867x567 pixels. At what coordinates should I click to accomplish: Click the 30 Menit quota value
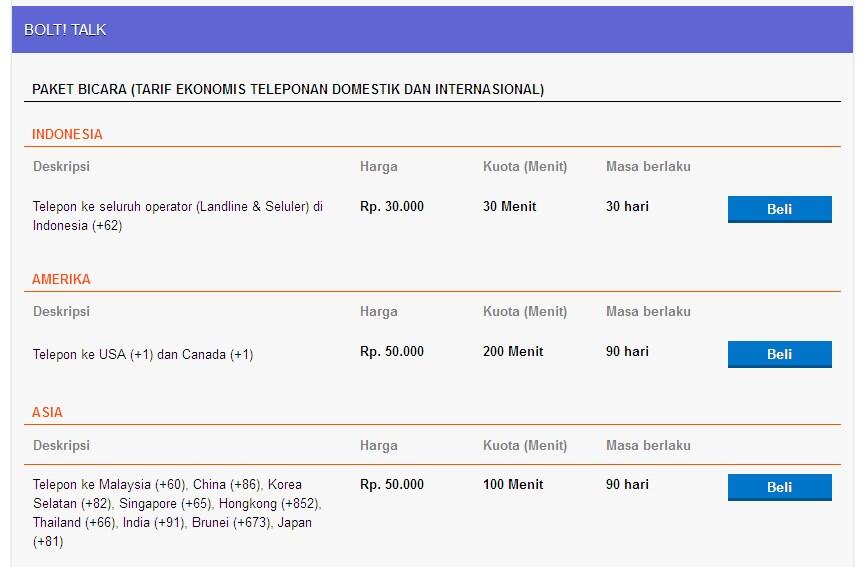coord(509,206)
